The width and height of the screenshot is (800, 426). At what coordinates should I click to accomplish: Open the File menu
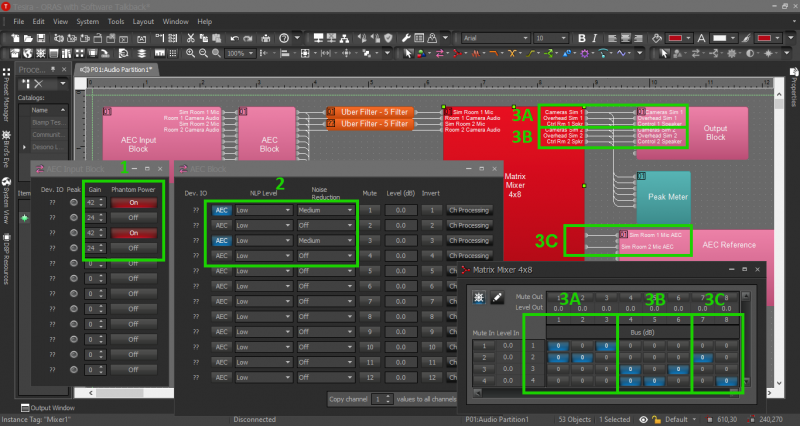pos(19,21)
